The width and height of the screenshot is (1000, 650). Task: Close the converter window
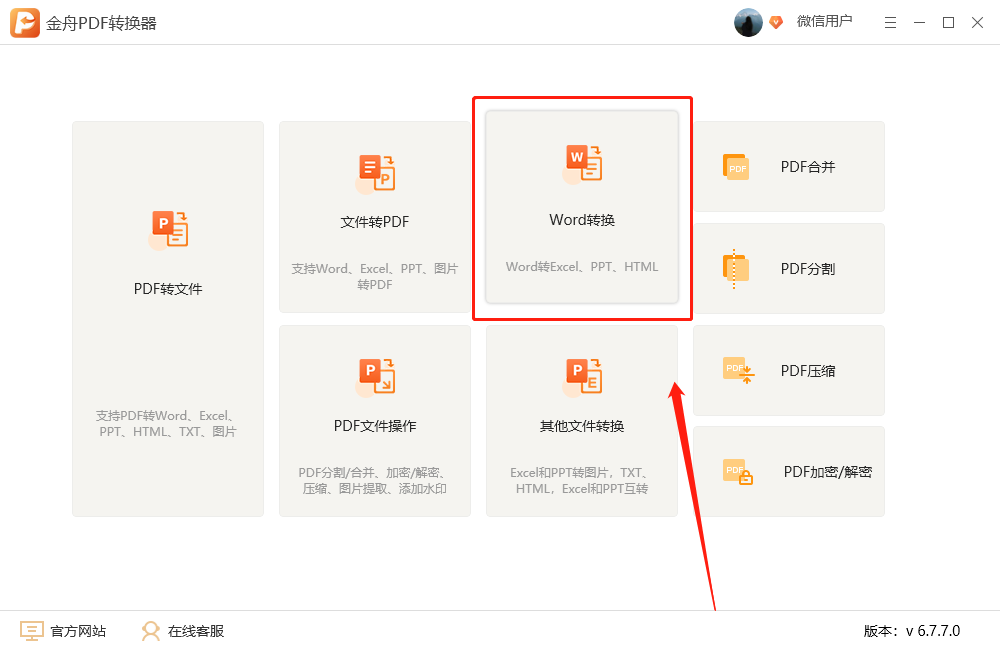tap(977, 23)
